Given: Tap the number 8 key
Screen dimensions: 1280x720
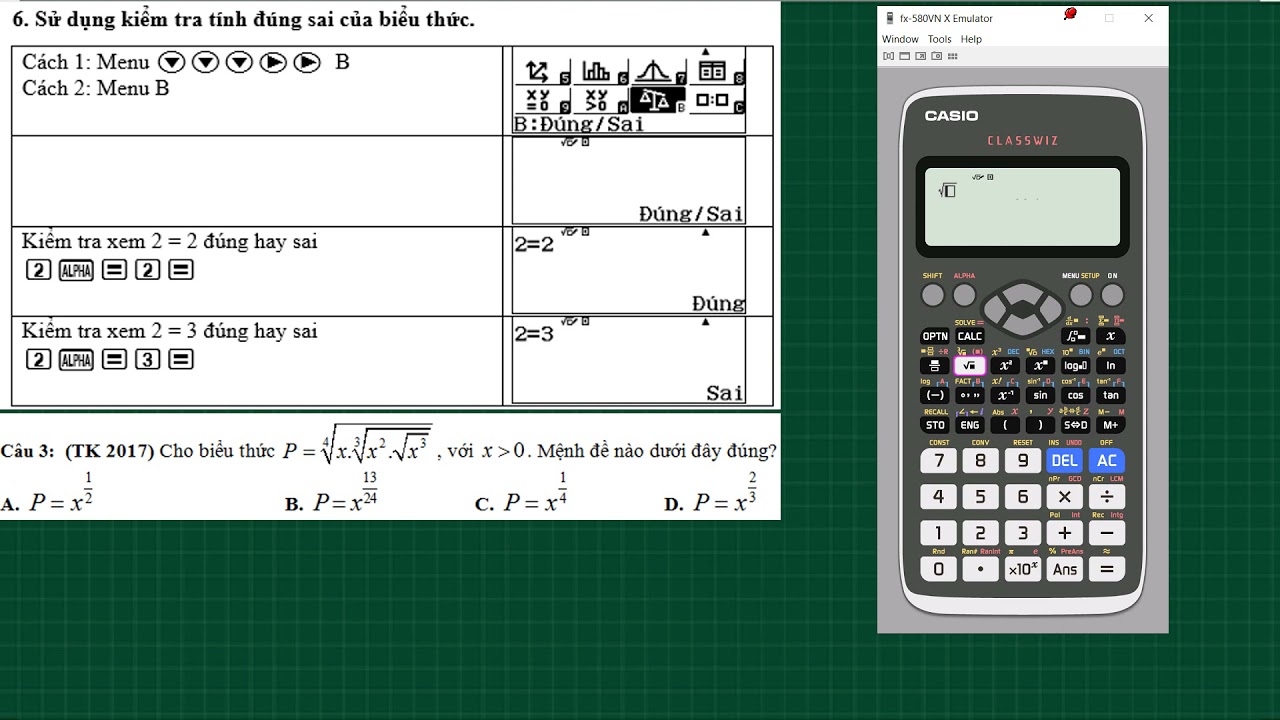Looking at the screenshot, I should click(980, 461).
